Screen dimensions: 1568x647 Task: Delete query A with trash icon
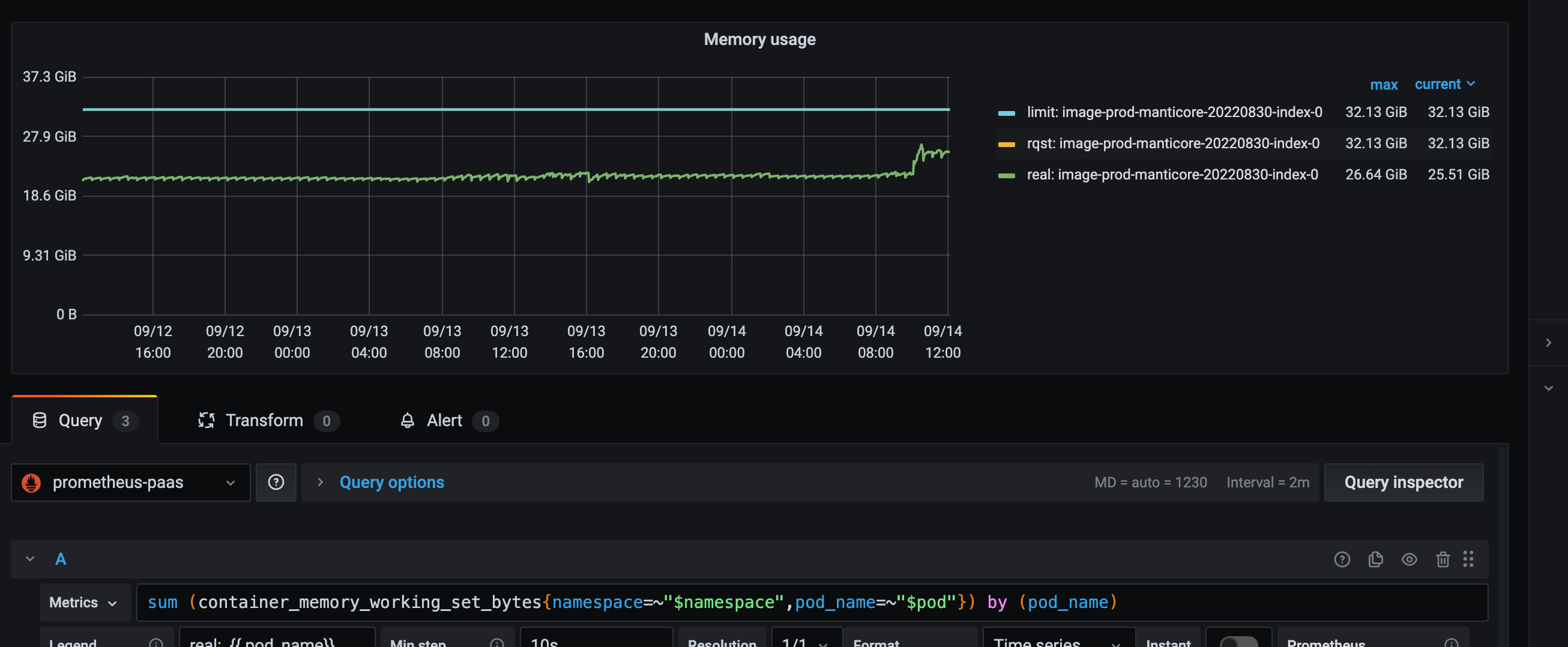click(x=1443, y=559)
